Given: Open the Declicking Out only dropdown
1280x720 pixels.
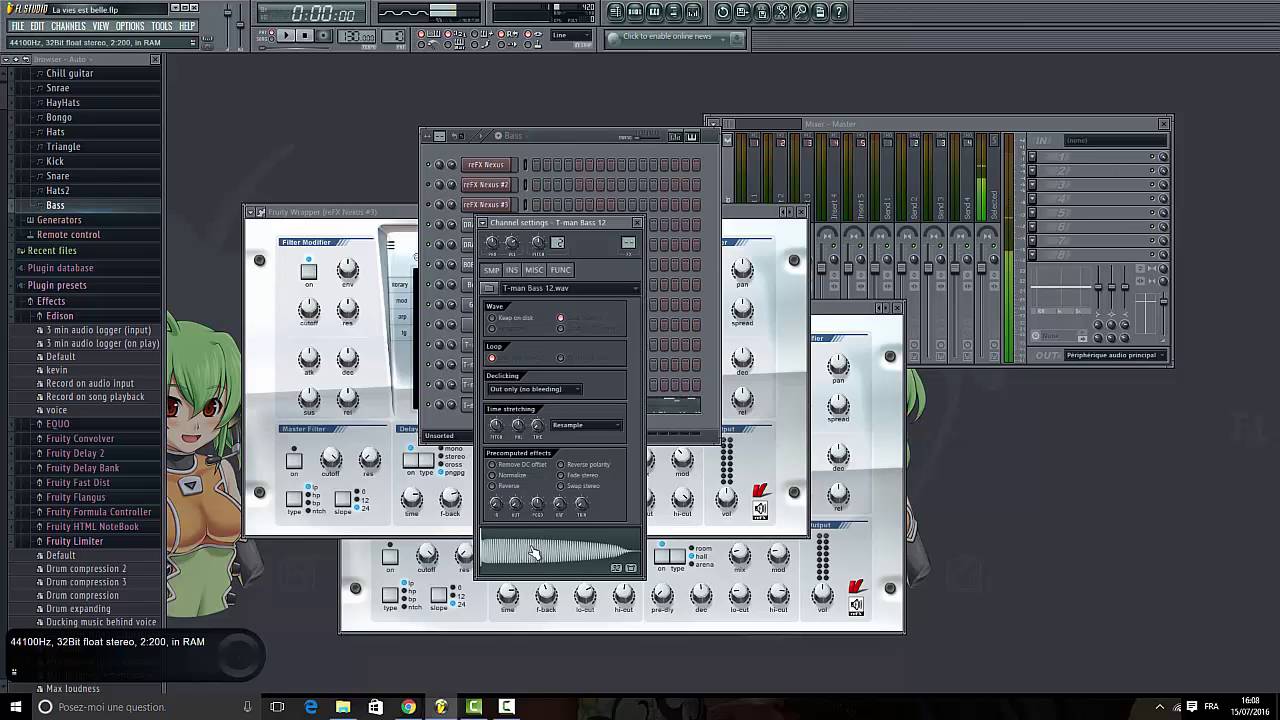Looking at the screenshot, I should (x=534, y=389).
